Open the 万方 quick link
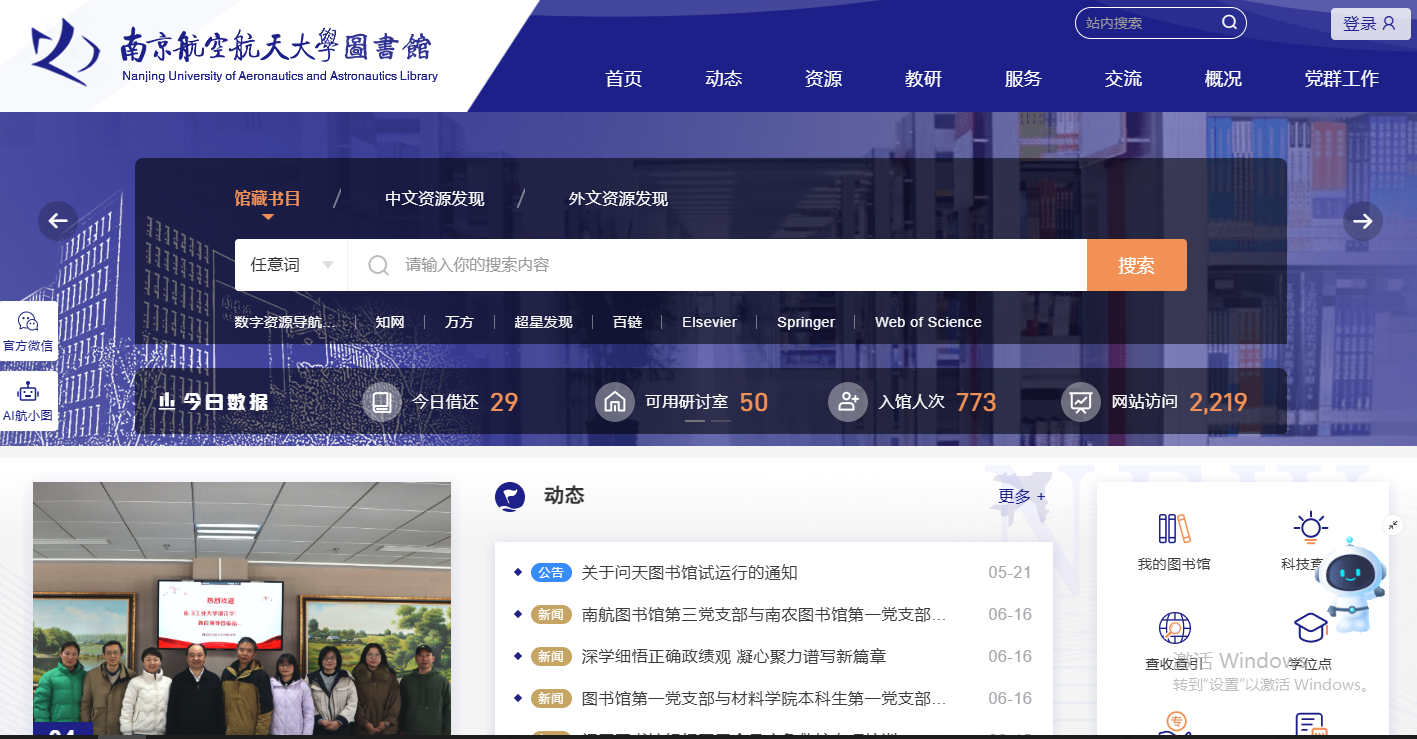The width and height of the screenshot is (1417, 739). click(x=459, y=322)
